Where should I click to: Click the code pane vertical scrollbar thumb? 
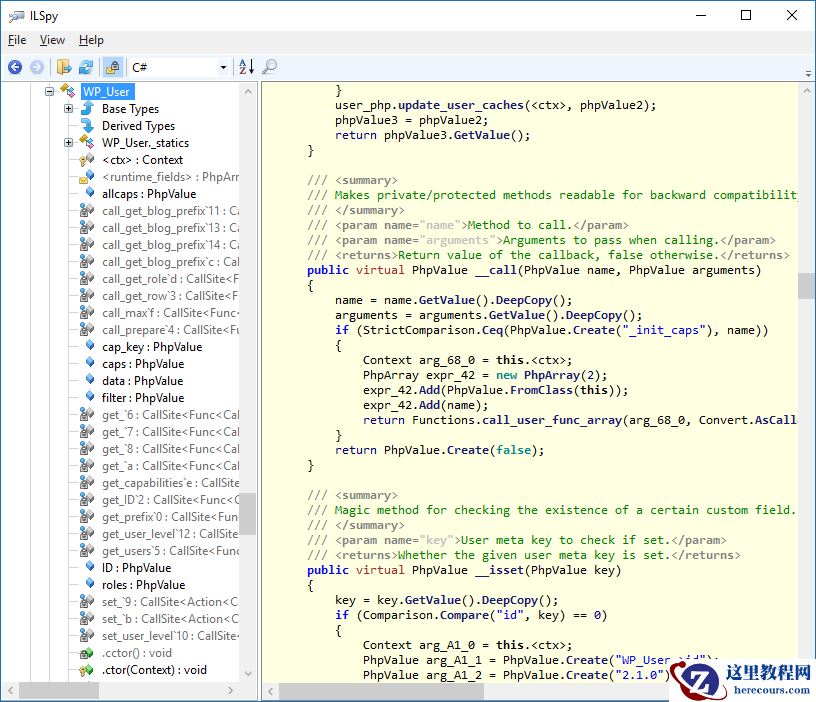(x=806, y=285)
